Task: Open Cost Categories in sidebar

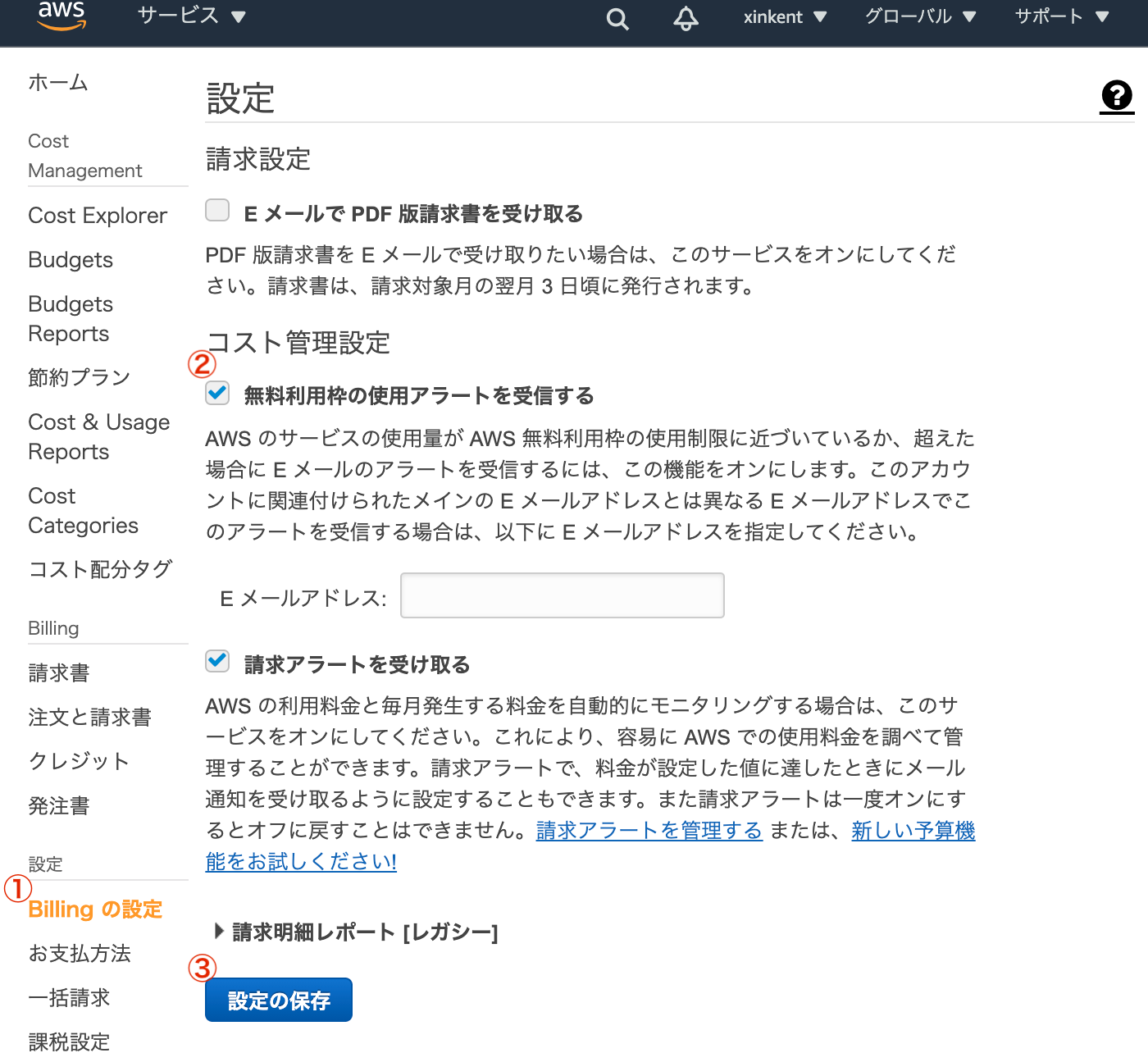Action: point(84,511)
